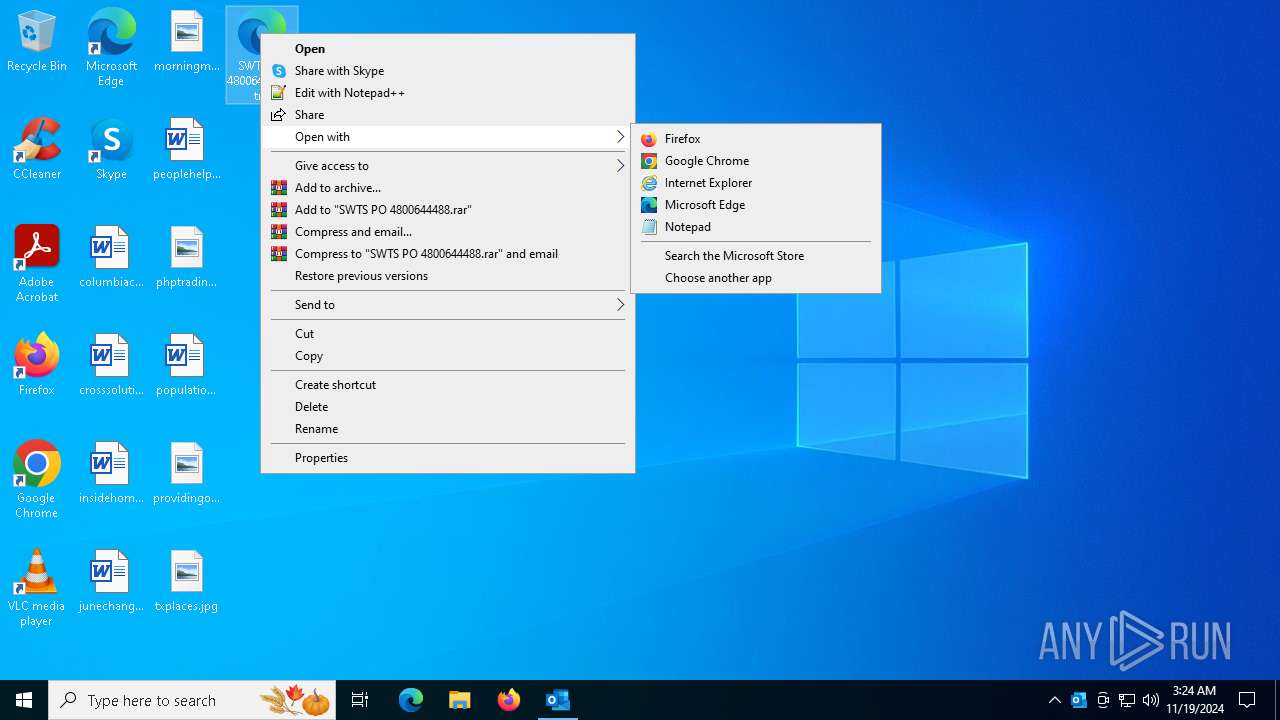Image resolution: width=1280 pixels, height=720 pixels.
Task: Select Adobe Acrobat desktop shortcut
Action: pos(37,264)
